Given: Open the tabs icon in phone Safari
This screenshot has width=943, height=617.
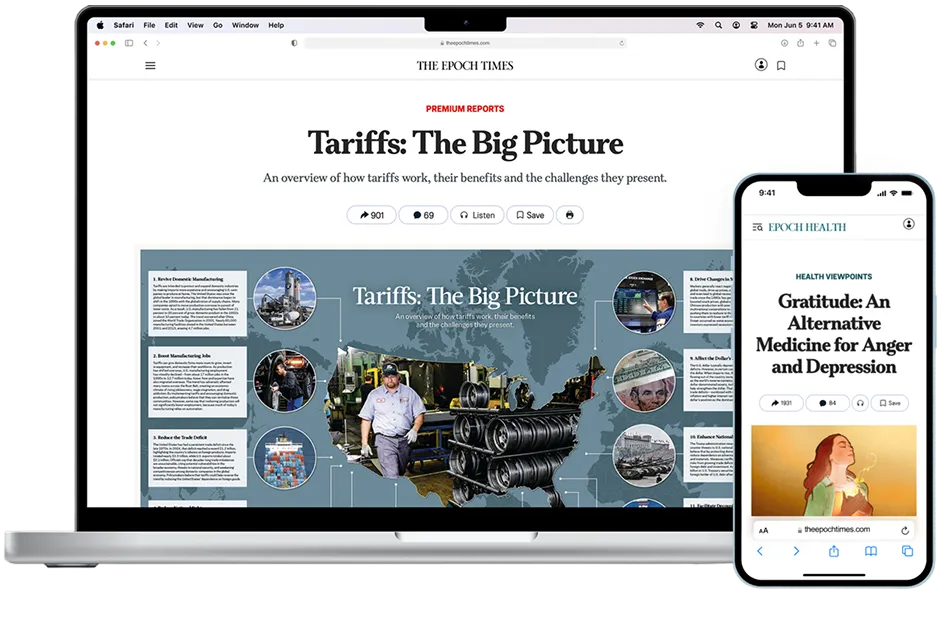Looking at the screenshot, I should click(908, 551).
